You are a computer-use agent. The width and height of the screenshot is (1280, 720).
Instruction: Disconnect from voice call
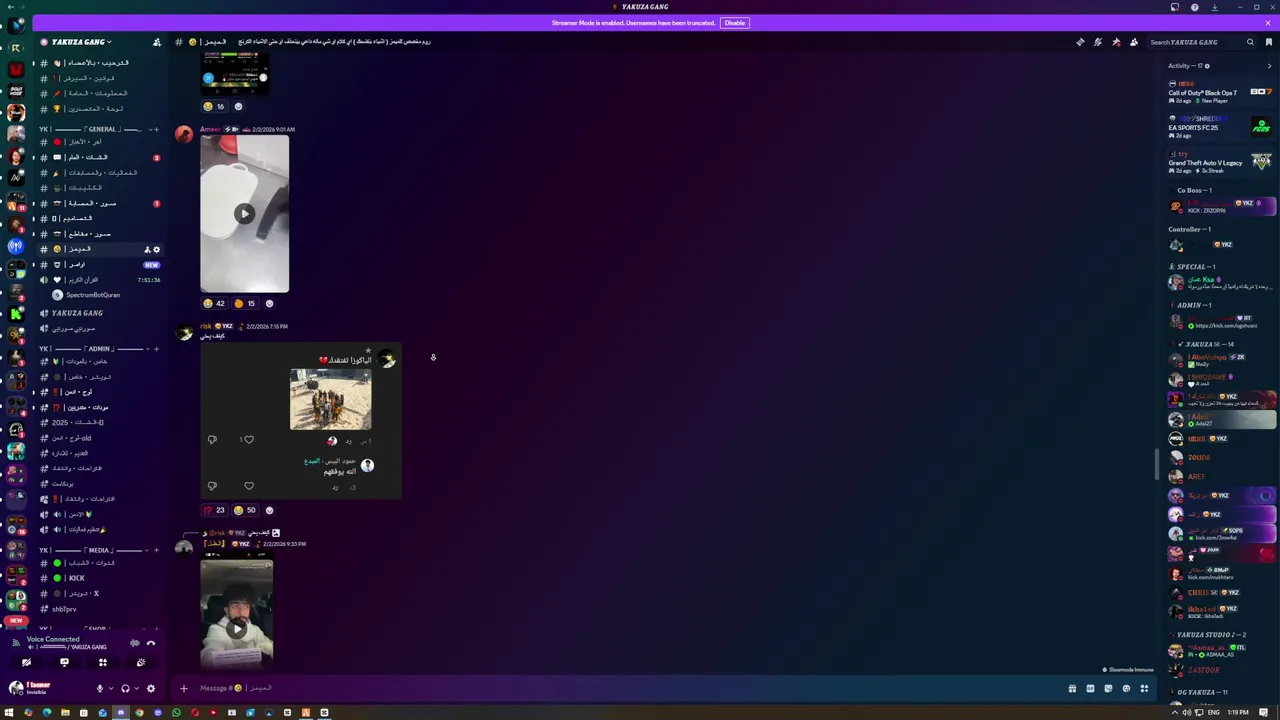151,643
